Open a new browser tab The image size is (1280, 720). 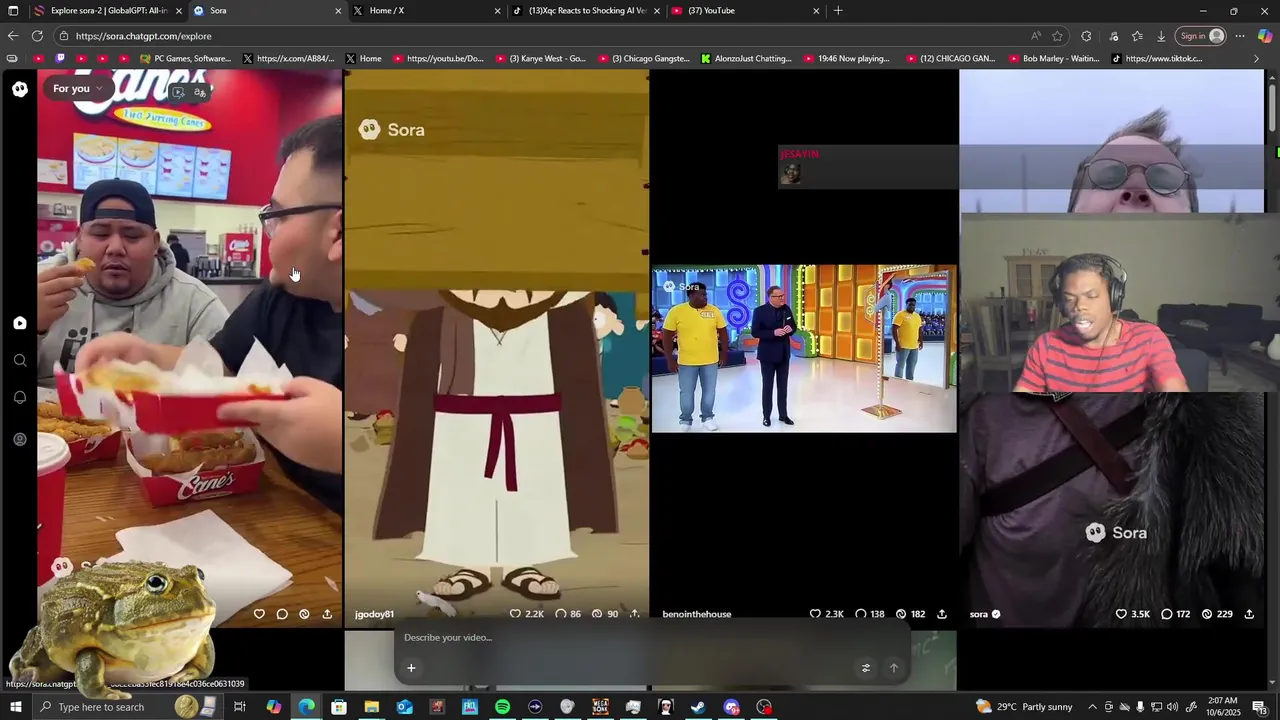pyautogui.click(x=838, y=11)
